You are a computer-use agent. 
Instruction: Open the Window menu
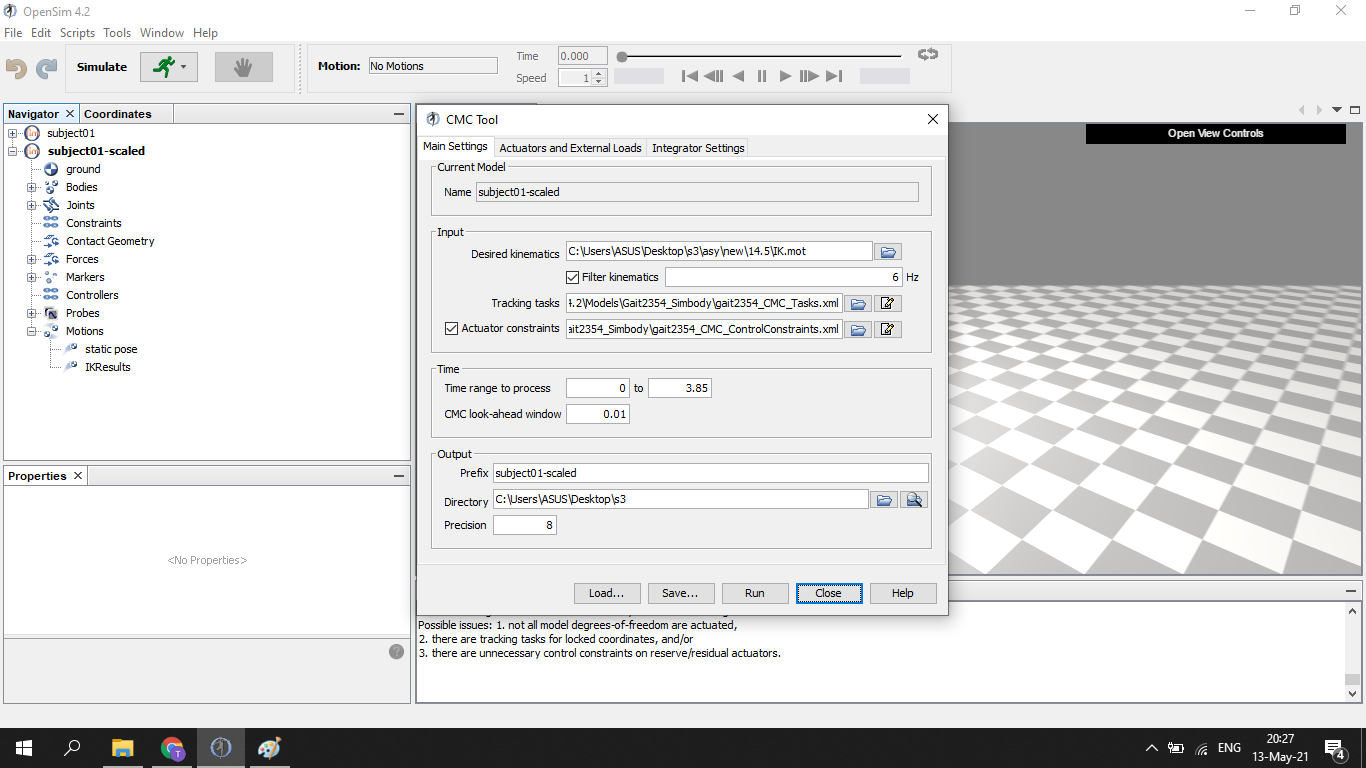tap(162, 33)
